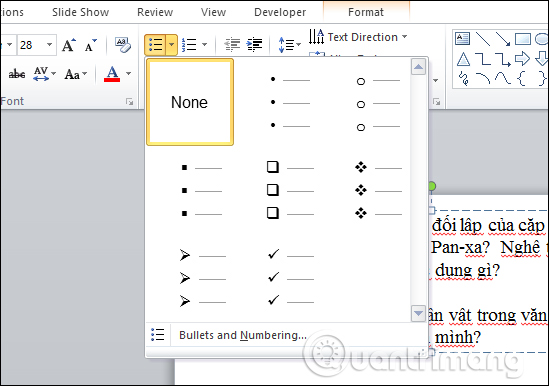Select the Right Brace shape
The width and height of the screenshot is (549, 386).
point(541,78)
